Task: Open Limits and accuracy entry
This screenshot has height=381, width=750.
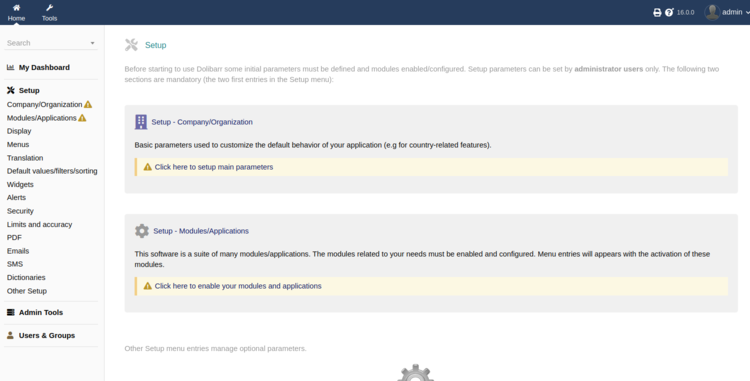Action: 39,224
